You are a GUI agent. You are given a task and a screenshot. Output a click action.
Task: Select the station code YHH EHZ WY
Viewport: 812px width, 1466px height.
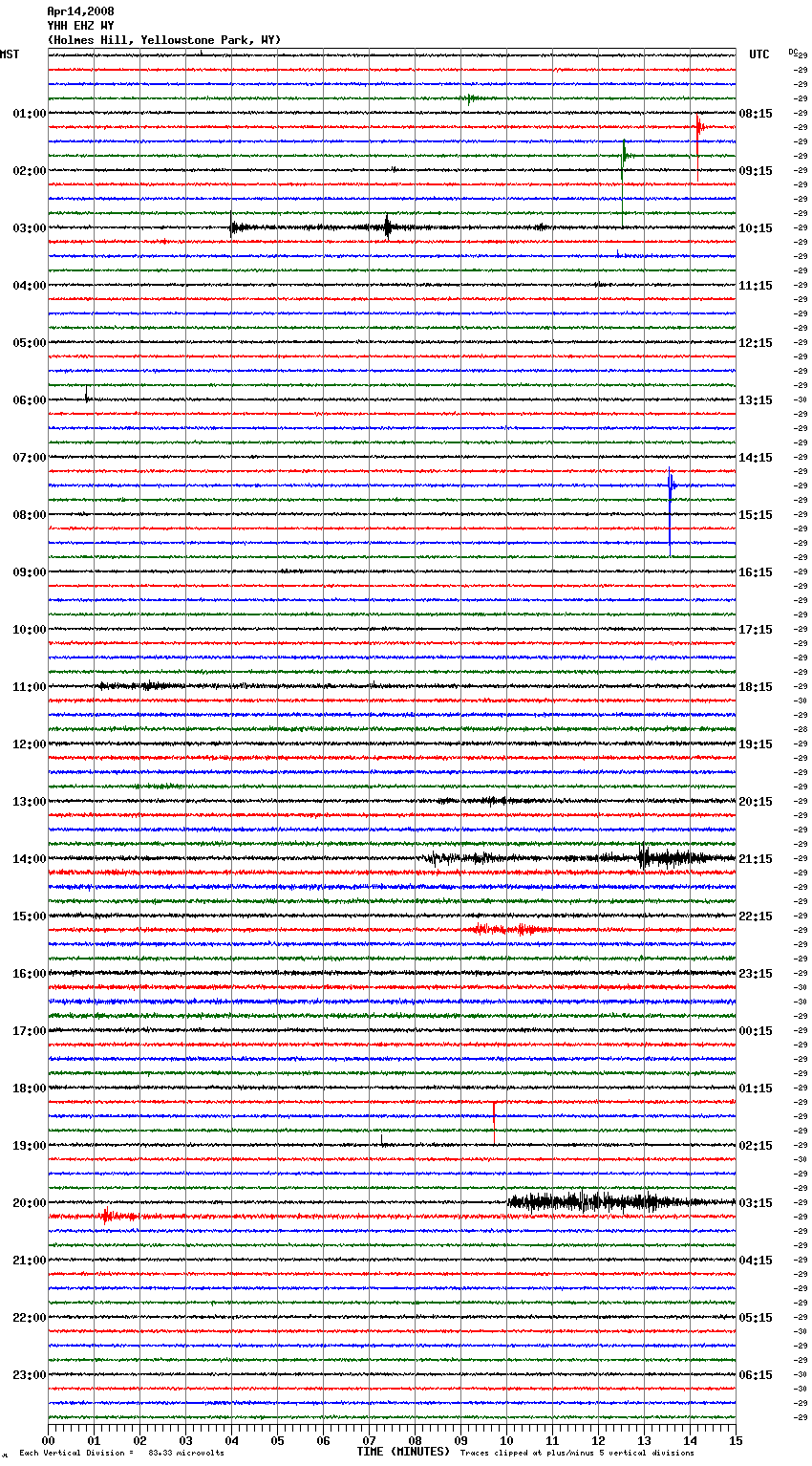(80, 26)
